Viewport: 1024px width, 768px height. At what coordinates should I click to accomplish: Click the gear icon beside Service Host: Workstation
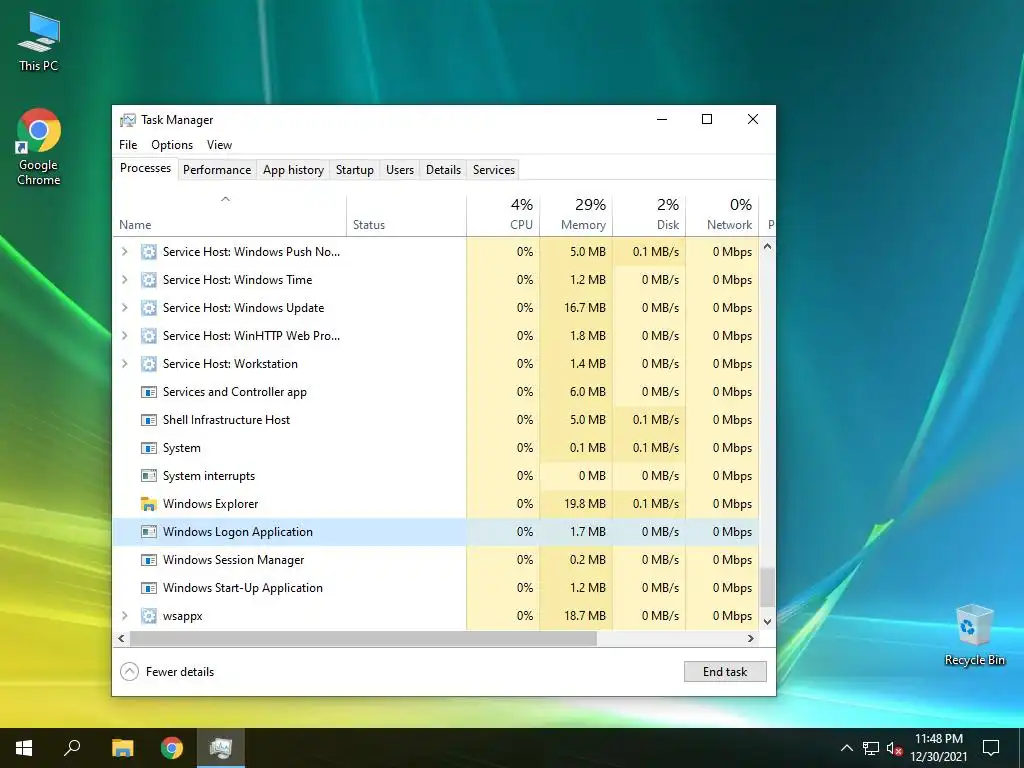point(149,364)
